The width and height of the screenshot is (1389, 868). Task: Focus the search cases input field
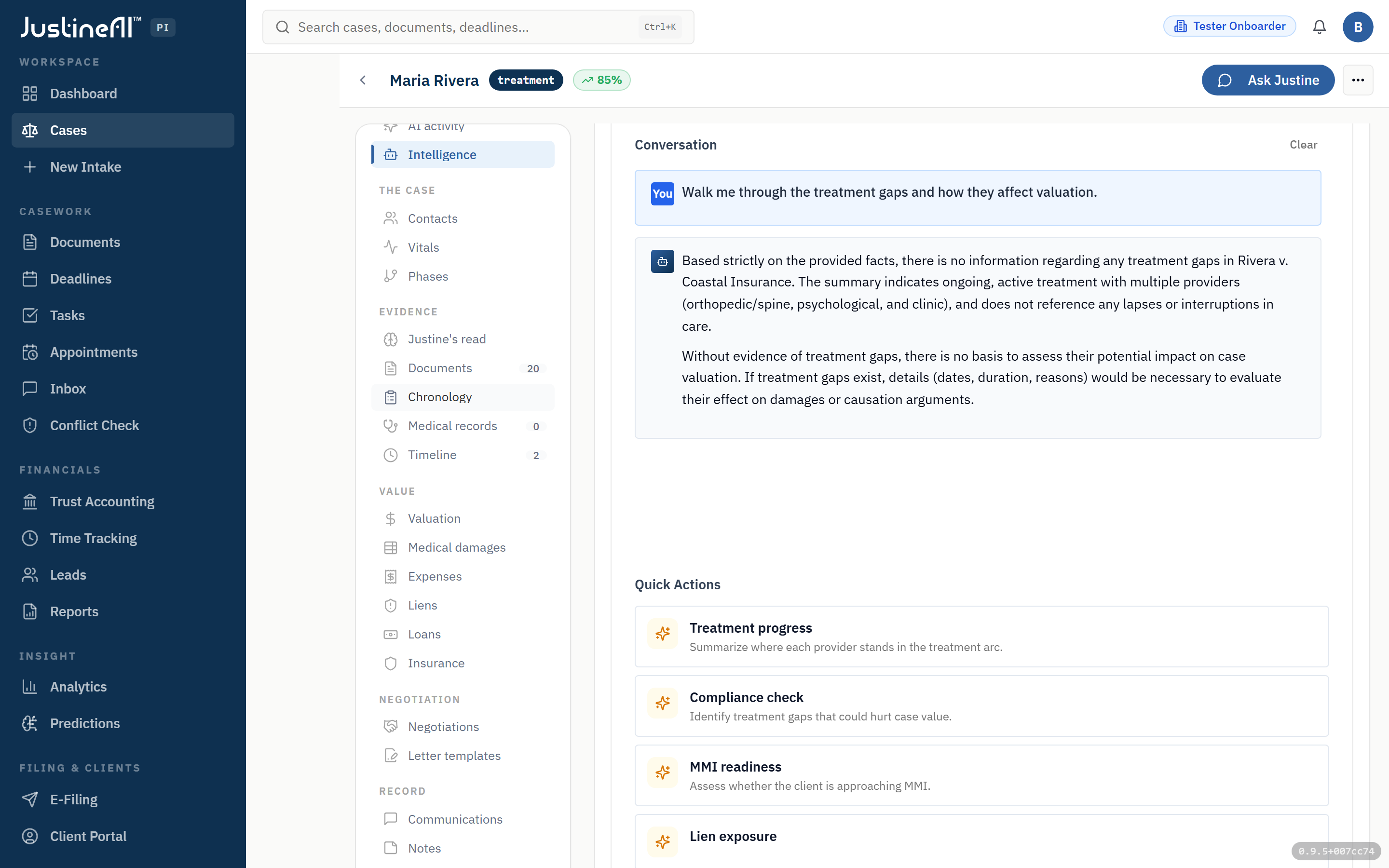pos(478,27)
